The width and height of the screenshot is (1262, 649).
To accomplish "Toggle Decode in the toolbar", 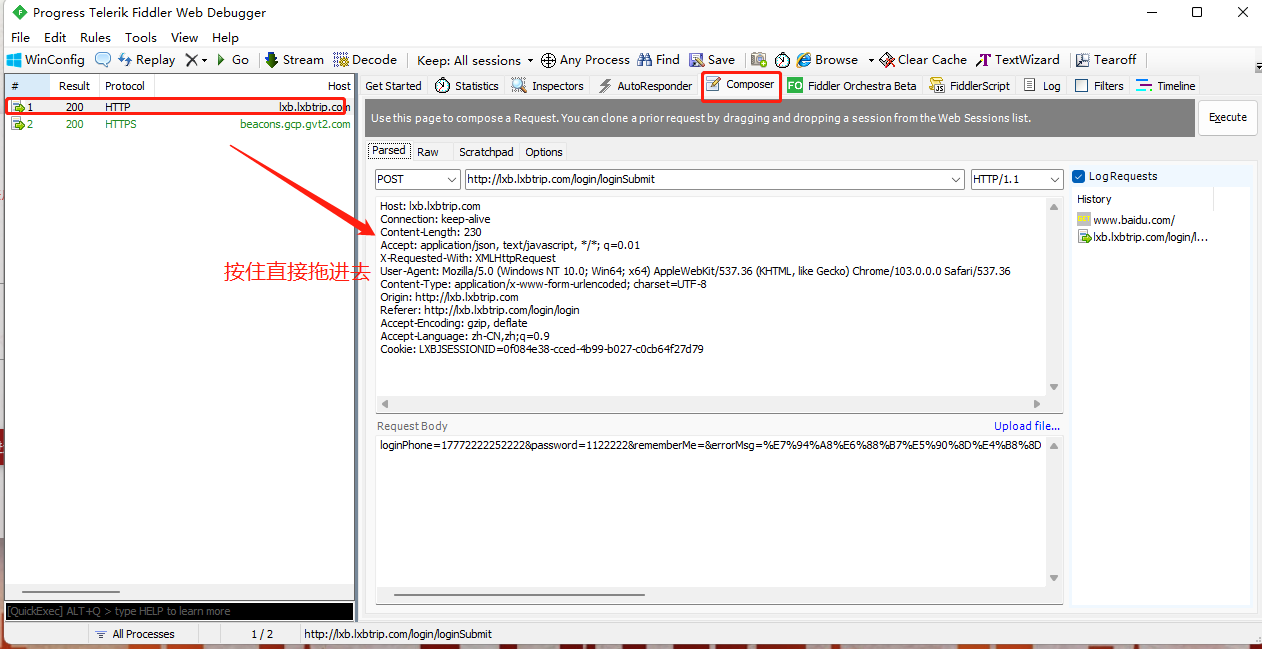I will (365, 60).
